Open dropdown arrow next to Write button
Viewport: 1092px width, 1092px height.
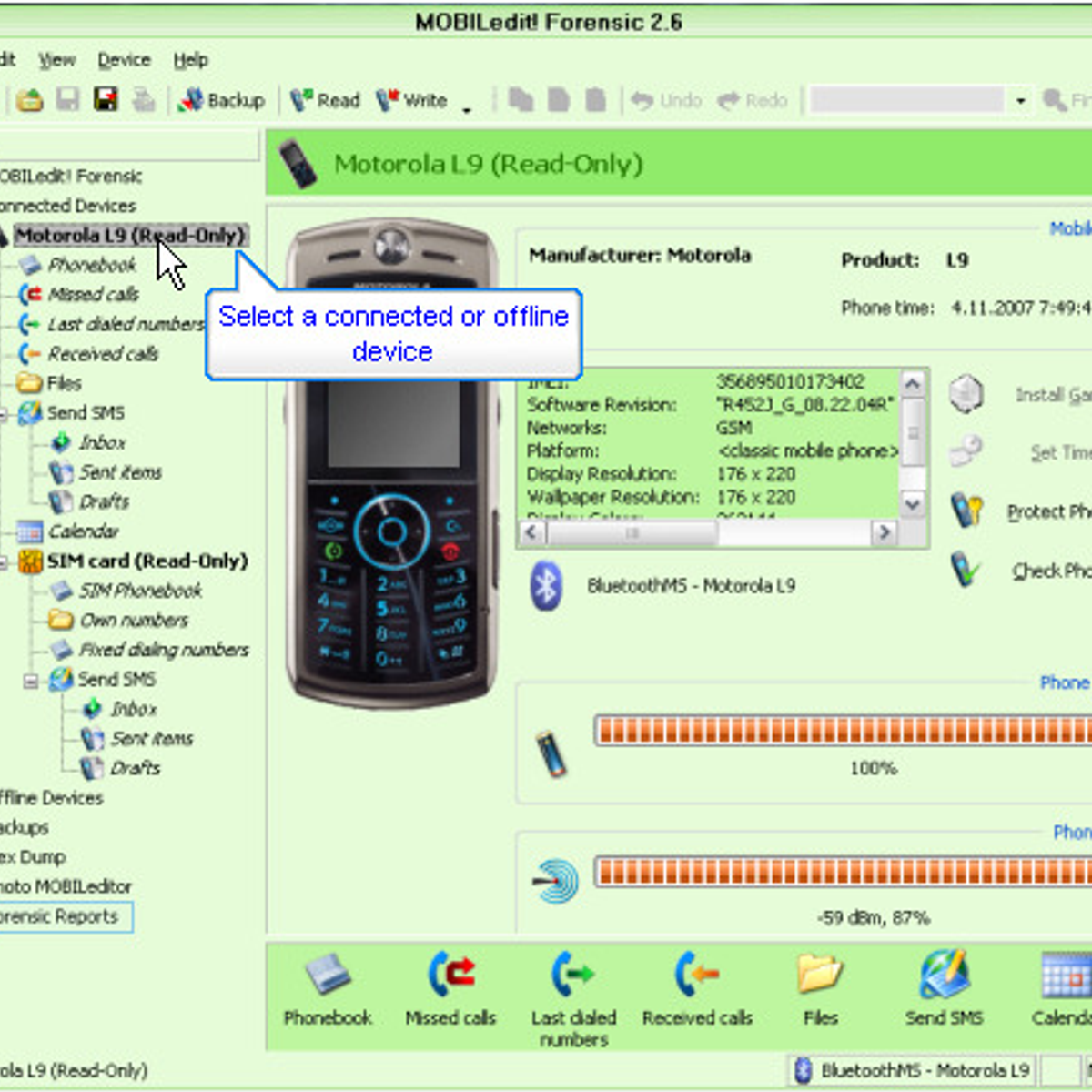[467, 109]
